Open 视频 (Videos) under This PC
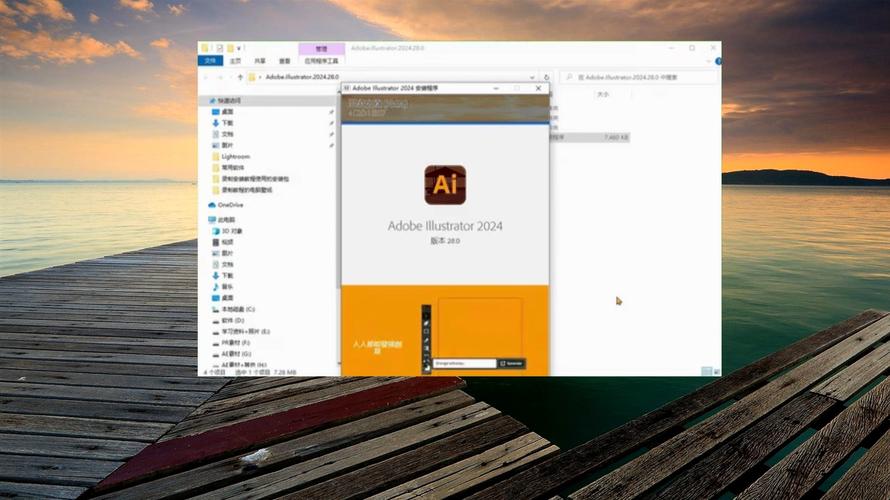 (228, 242)
